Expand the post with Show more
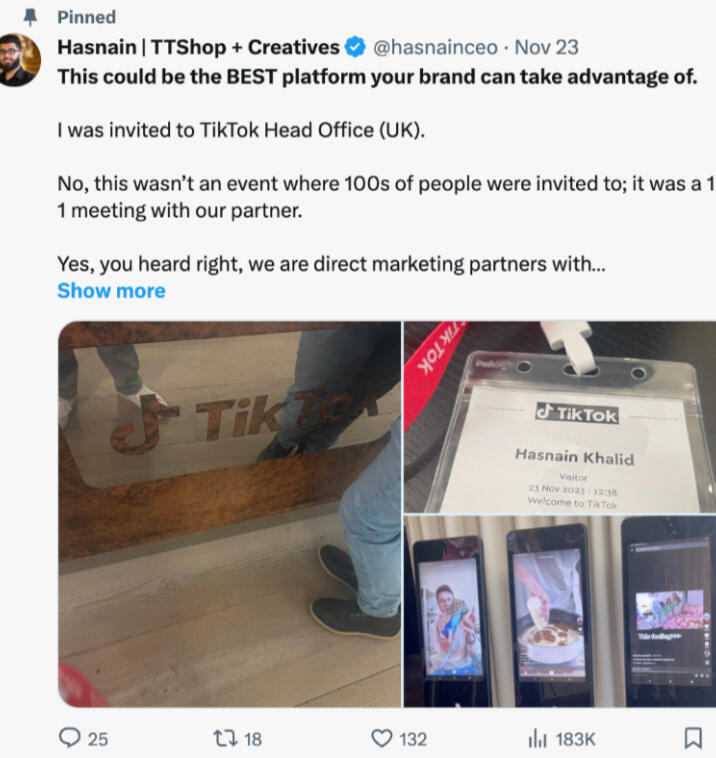Image resolution: width=716 pixels, height=758 pixels. click(x=111, y=291)
